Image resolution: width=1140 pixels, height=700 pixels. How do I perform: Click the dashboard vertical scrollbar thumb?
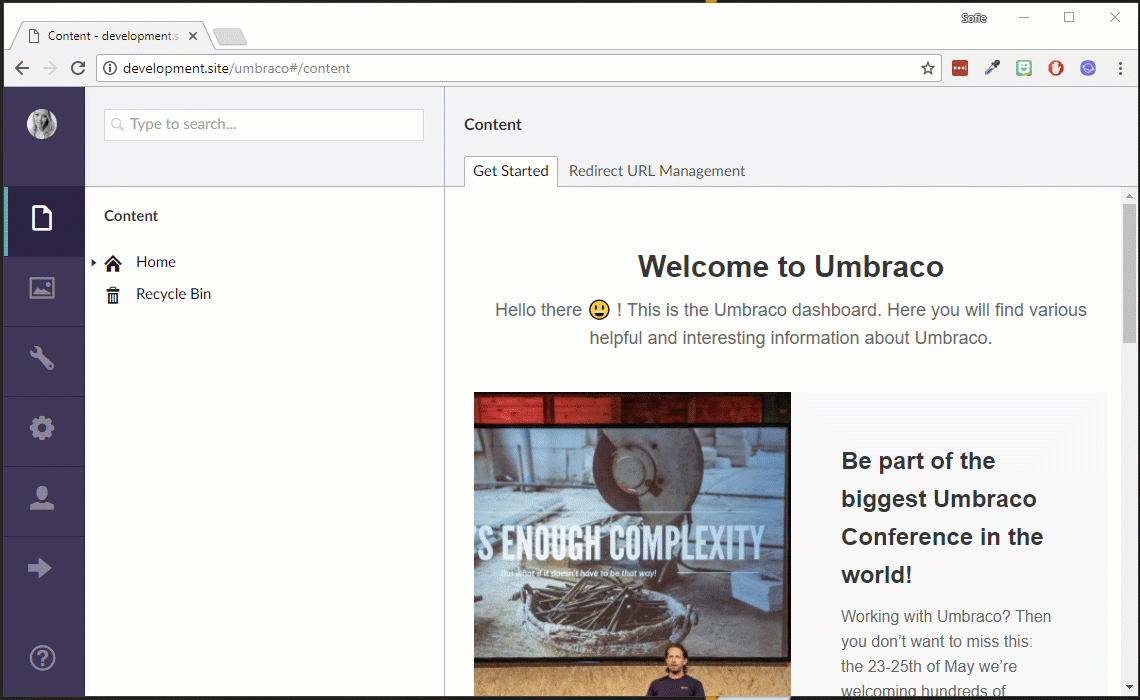tap(1129, 273)
